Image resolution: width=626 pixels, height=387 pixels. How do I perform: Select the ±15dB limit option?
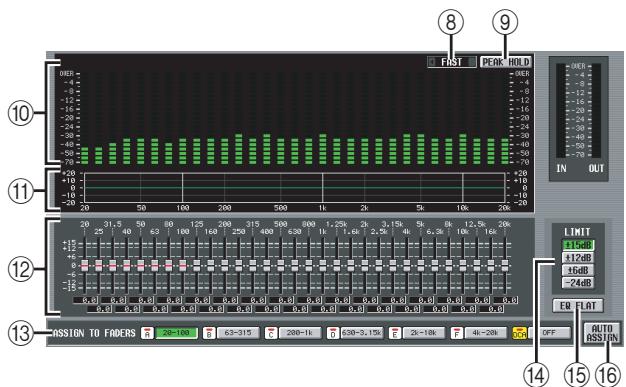click(578, 245)
